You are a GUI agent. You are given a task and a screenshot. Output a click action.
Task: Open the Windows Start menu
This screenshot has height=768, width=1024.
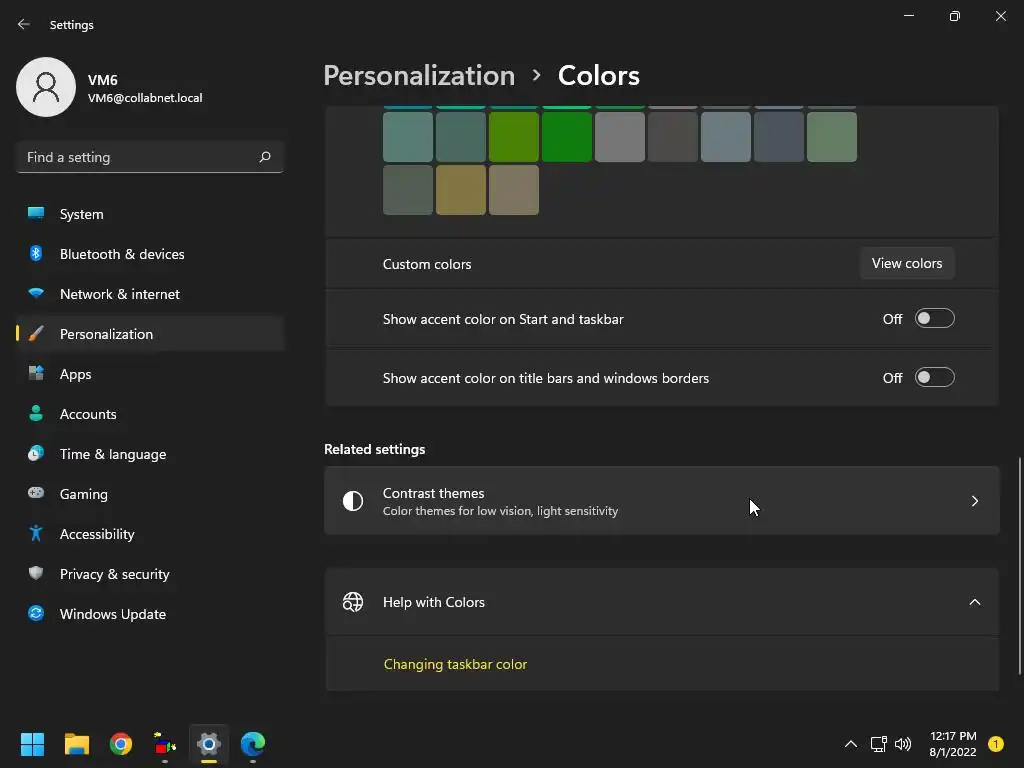(x=33, y=744)
